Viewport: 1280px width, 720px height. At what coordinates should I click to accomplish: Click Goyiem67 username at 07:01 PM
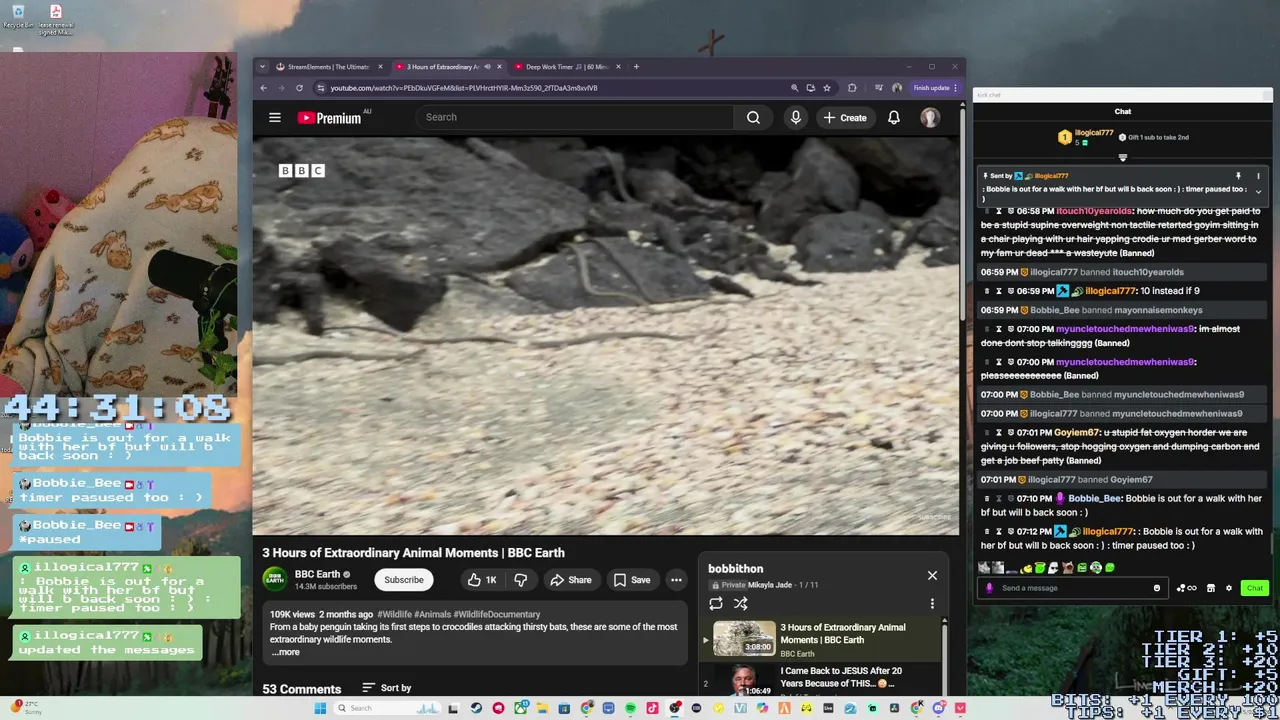1076,433
